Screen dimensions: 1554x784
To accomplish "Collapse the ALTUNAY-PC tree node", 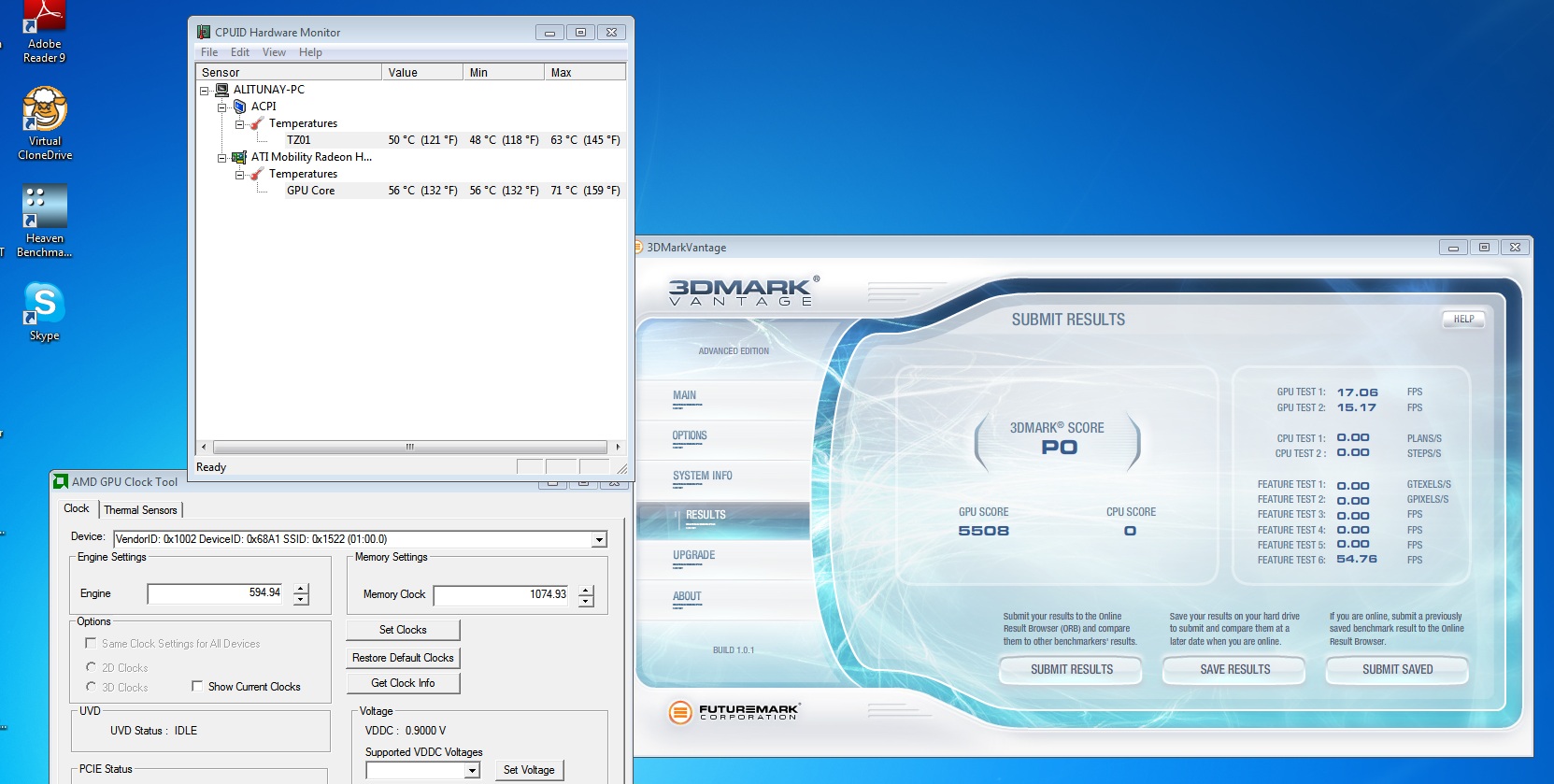I will 205,91.
